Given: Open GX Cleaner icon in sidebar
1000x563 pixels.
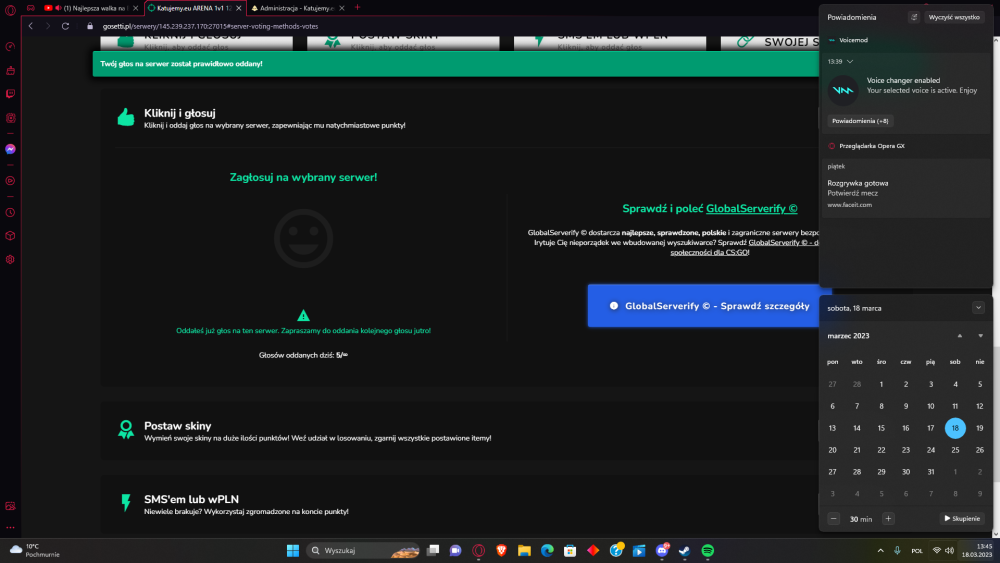Looking at the screenshot, I should tap(10, 71).
